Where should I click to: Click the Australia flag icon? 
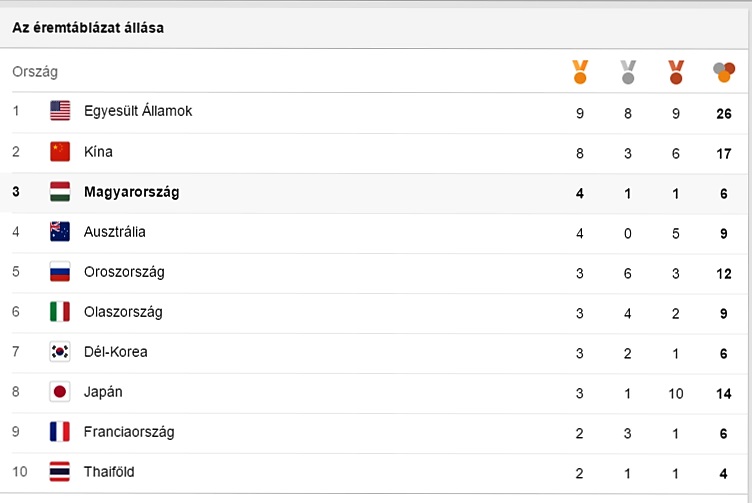(60, 232)
